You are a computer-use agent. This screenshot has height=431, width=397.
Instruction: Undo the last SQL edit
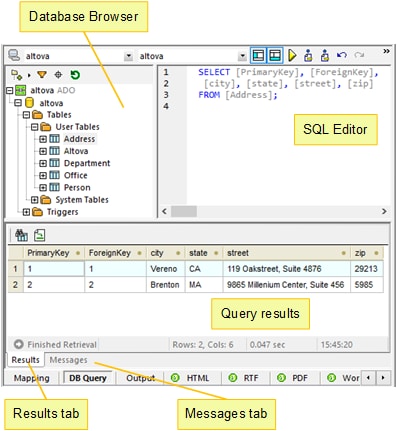coord(342,55)
